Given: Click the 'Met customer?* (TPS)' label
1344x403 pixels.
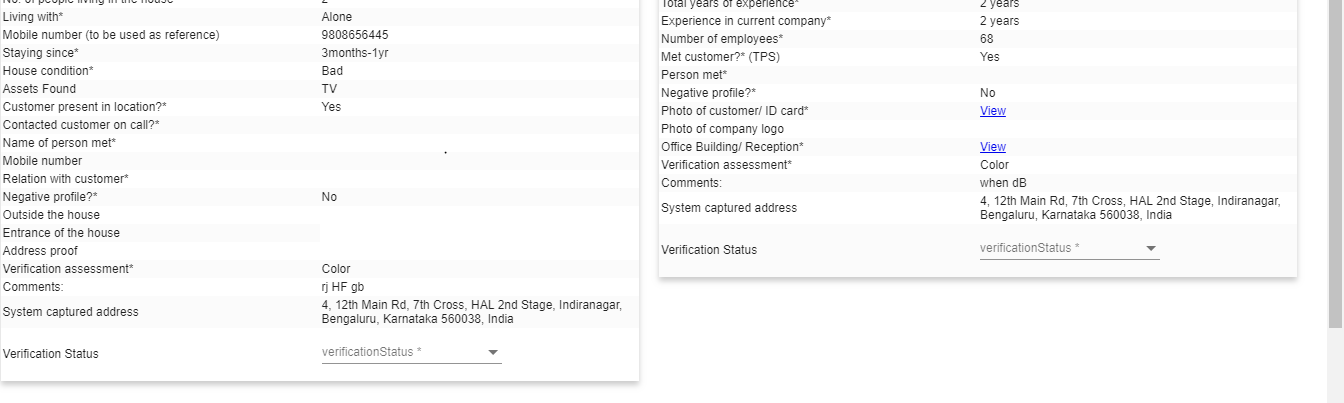Looking at the screenshot, I should [720, 57].
